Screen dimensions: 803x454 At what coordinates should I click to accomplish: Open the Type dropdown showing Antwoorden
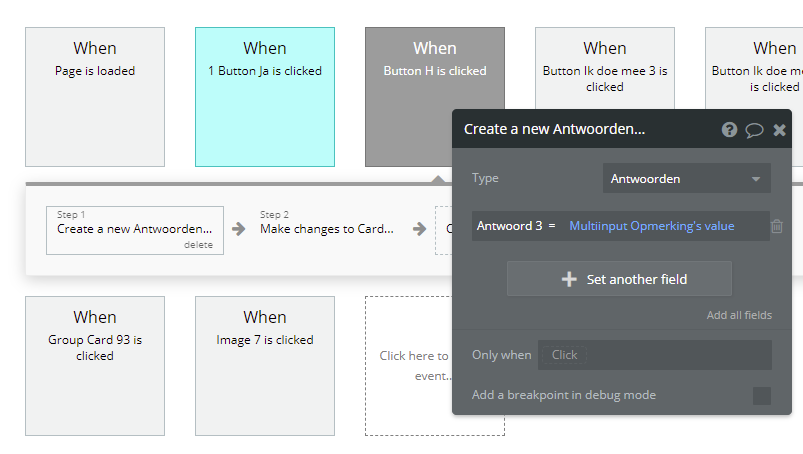pos(686,179)
